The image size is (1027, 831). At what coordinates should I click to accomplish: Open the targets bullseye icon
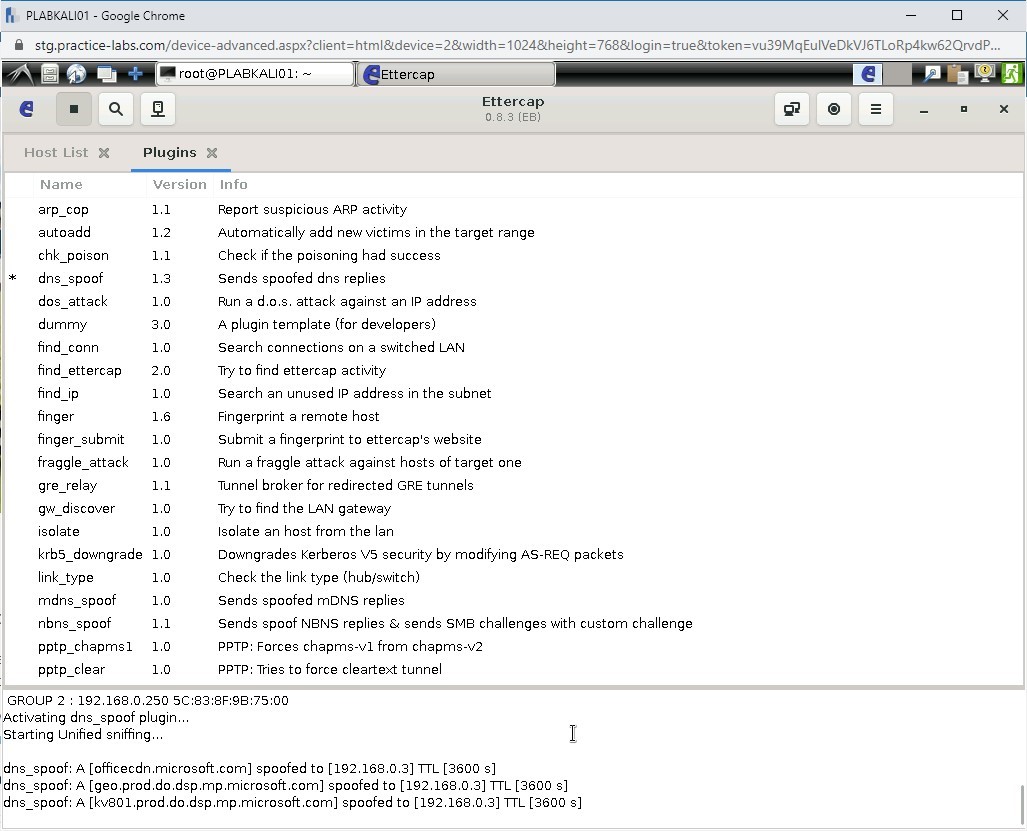tap(834, 109)
